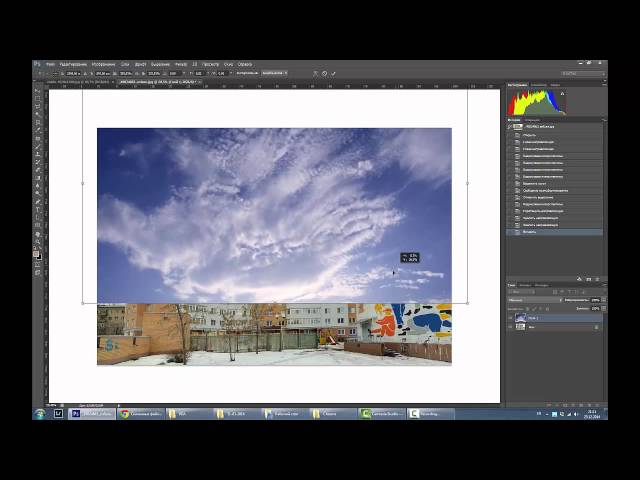Screen dimensions: 640x480
Task: Open the status bar info arrow
Action: 119,405
